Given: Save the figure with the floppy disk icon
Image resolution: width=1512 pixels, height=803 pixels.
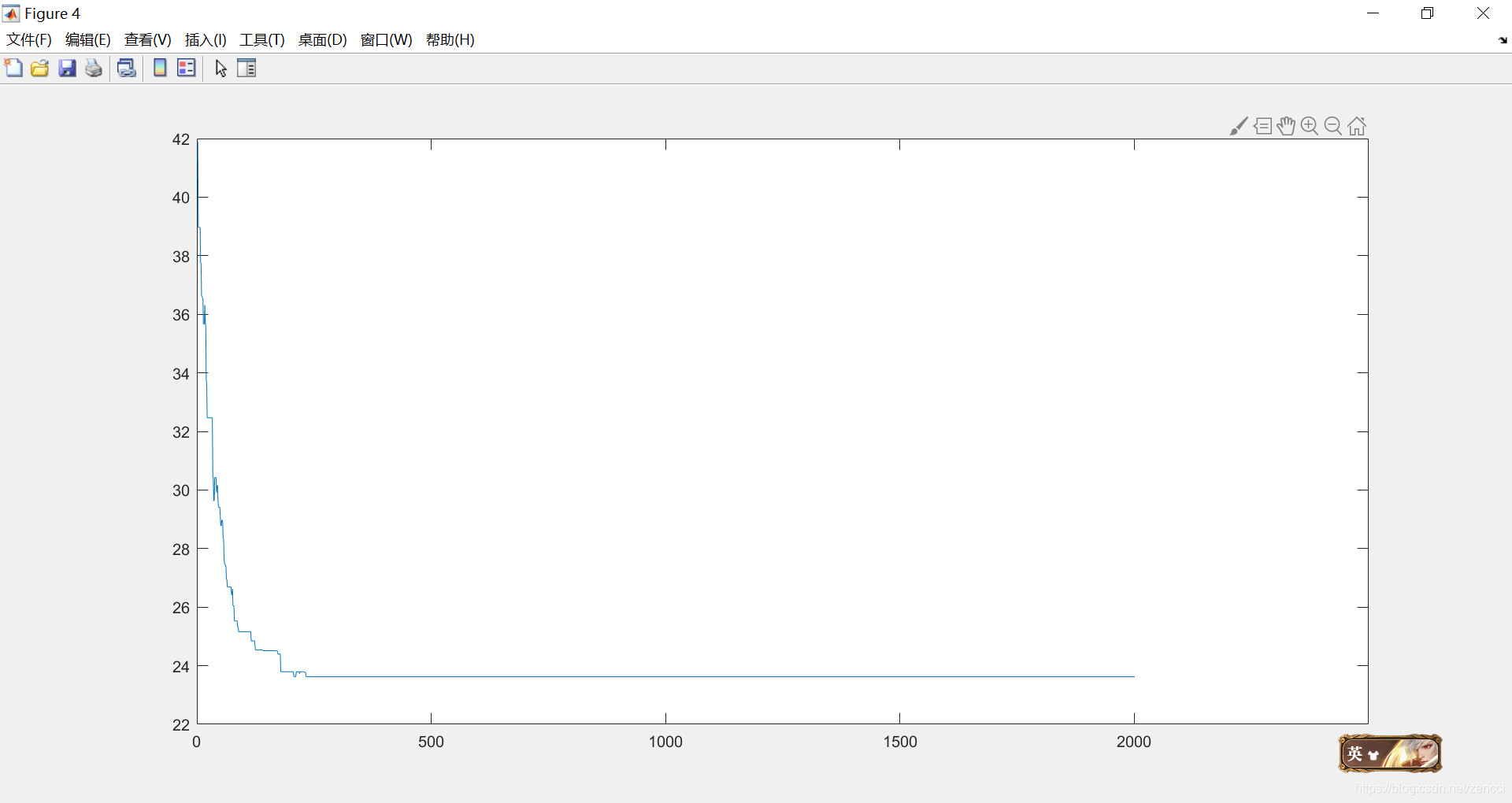Looking at the screenshot, I should (67, 68).
